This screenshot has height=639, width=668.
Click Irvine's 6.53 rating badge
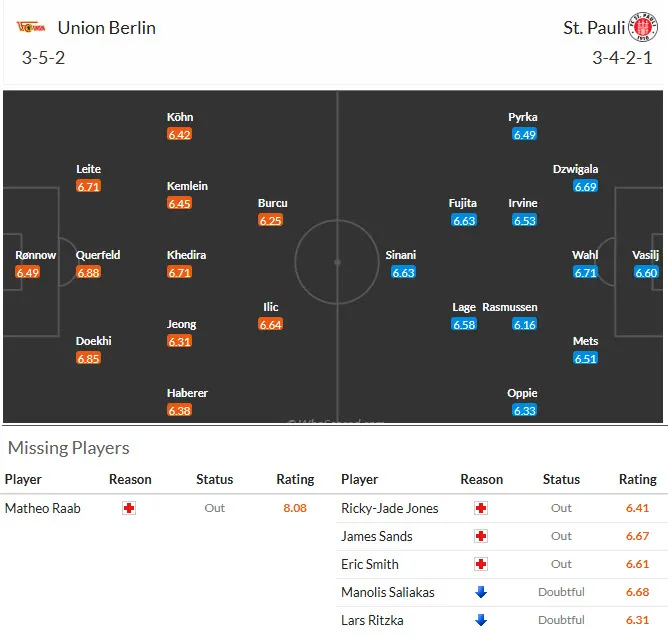pos(524,220)
